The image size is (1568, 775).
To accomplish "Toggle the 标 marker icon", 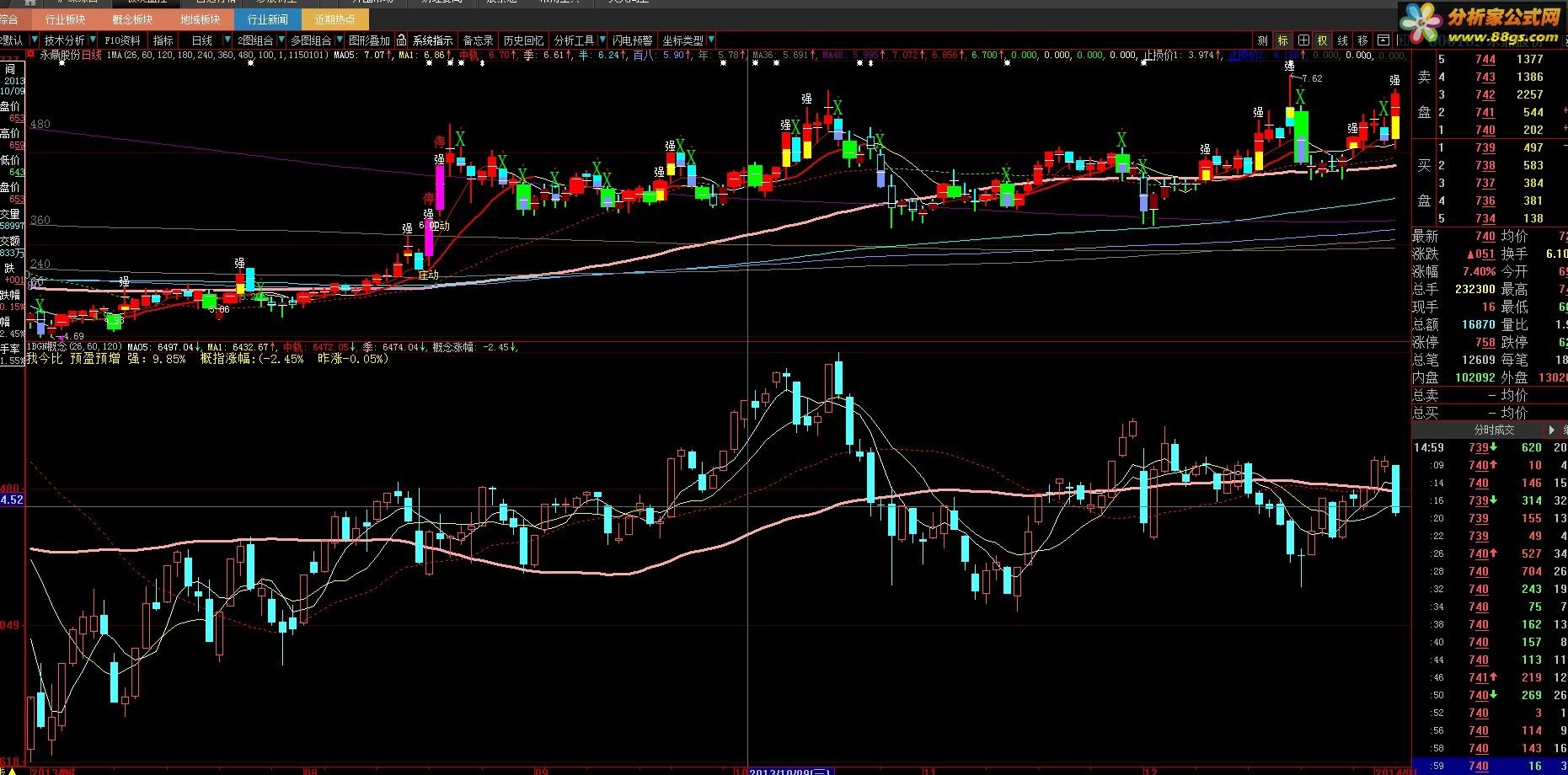I will click(1282, 40).
